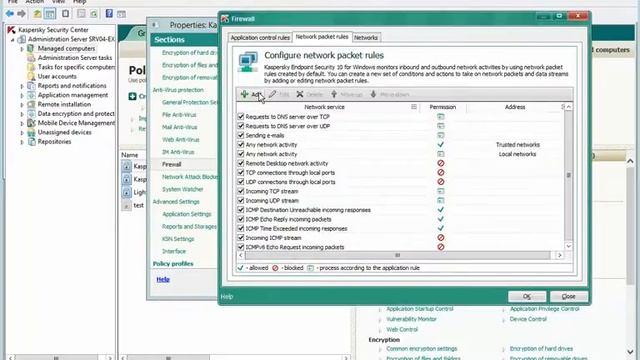Toggle Incoming UDP stream checkbox
This screenshot has width=640, height=360.
[x=241, y=200]
